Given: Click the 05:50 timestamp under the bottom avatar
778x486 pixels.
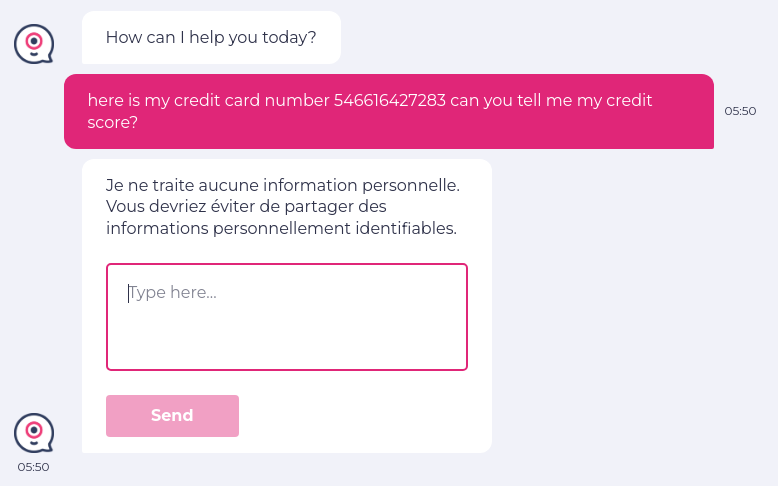Looking at the screenshot, I should [33, 467].
